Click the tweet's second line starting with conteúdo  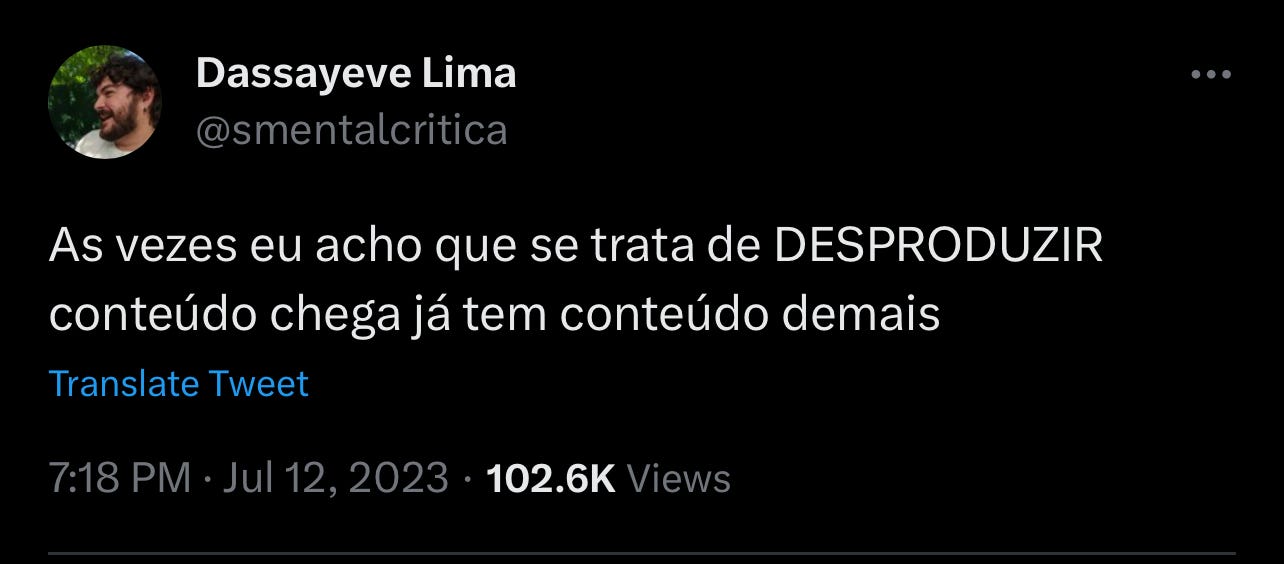point(495,315)
